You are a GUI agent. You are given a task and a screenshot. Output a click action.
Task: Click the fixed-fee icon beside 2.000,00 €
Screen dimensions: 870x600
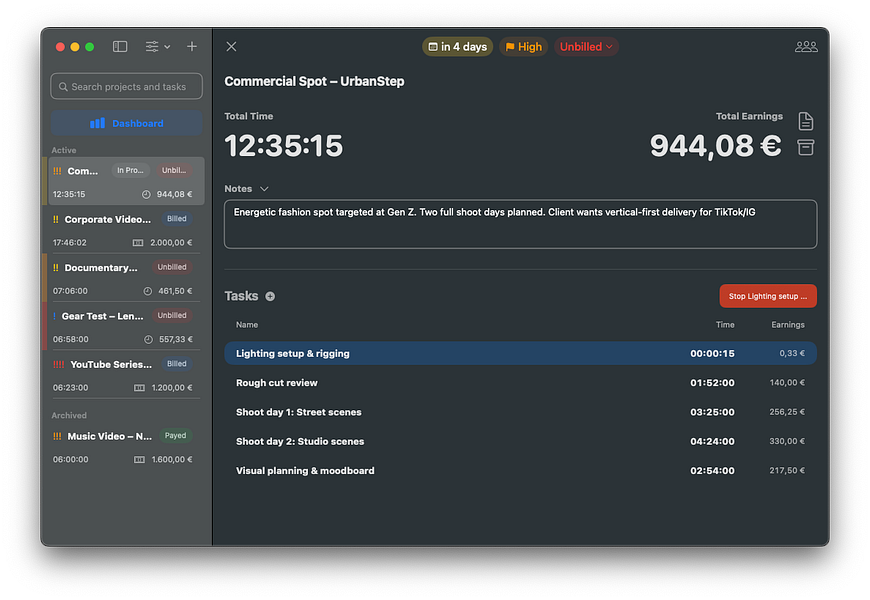tap(138, 243)
